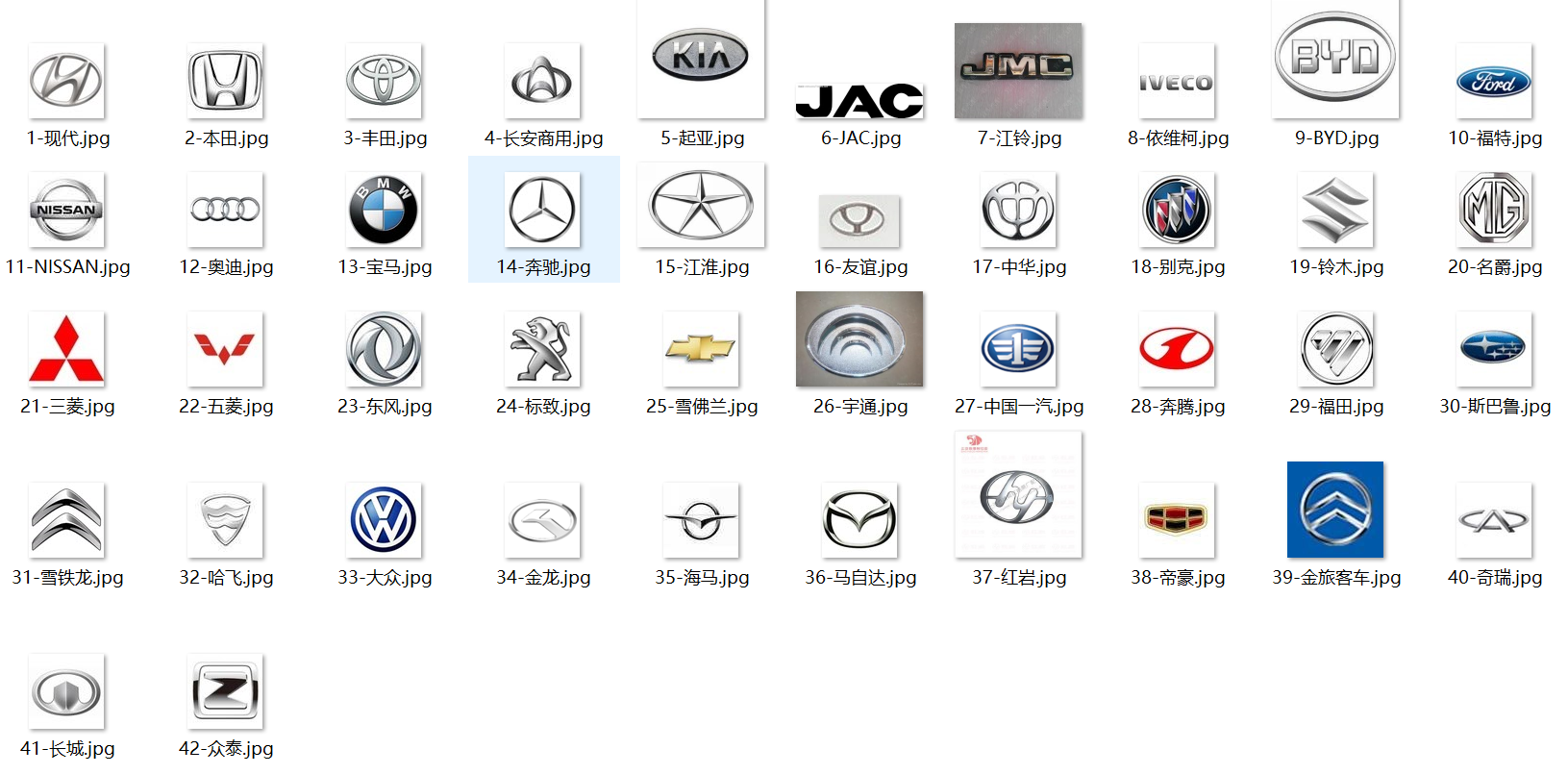
Task: Click the Yutong logo thumbnail 26-宇通.jpg
Action: click(859, 338)
